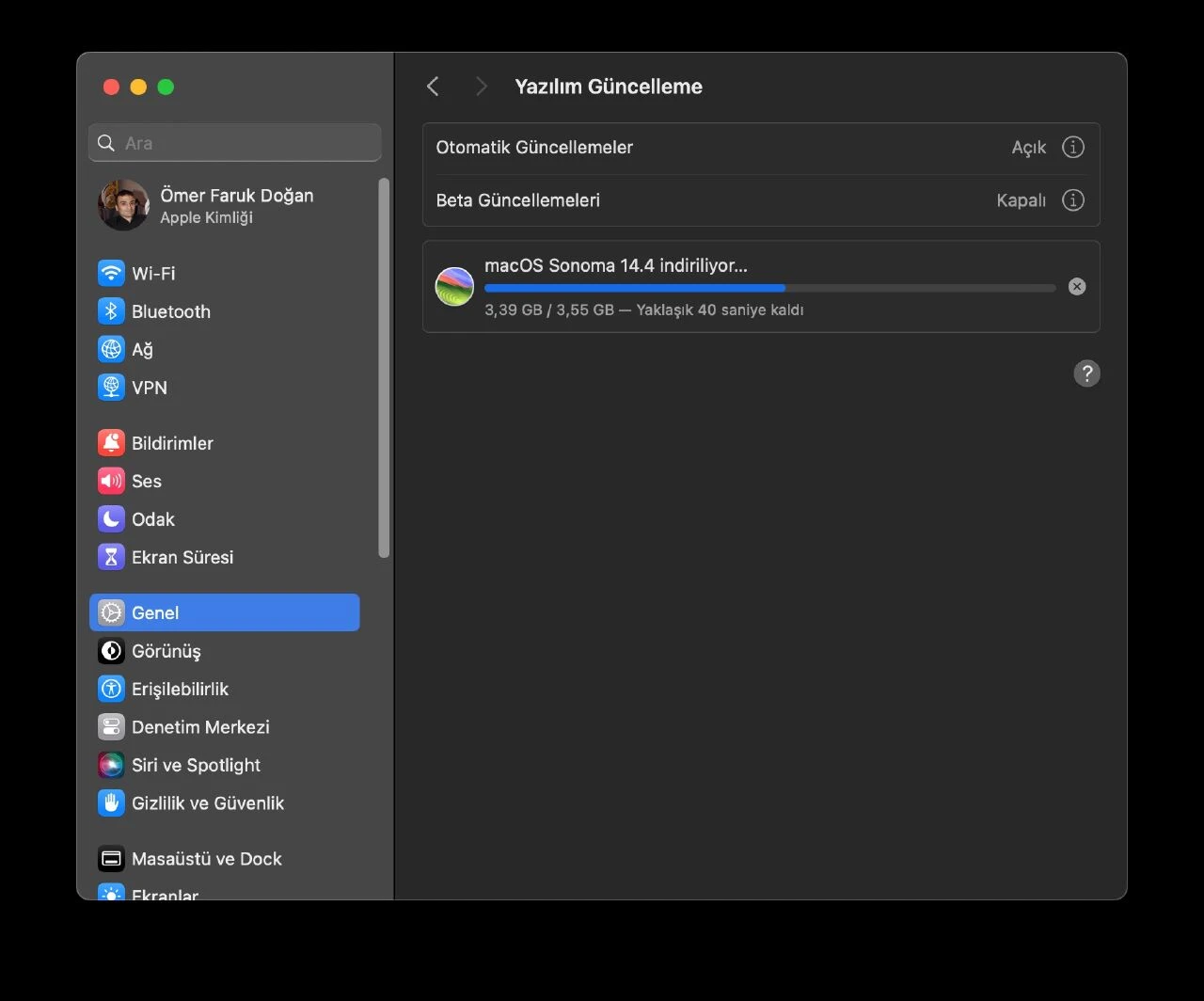Click the forward navigation chevron
Viewport: 1204px width, 1001px height.
pos(480,86)
